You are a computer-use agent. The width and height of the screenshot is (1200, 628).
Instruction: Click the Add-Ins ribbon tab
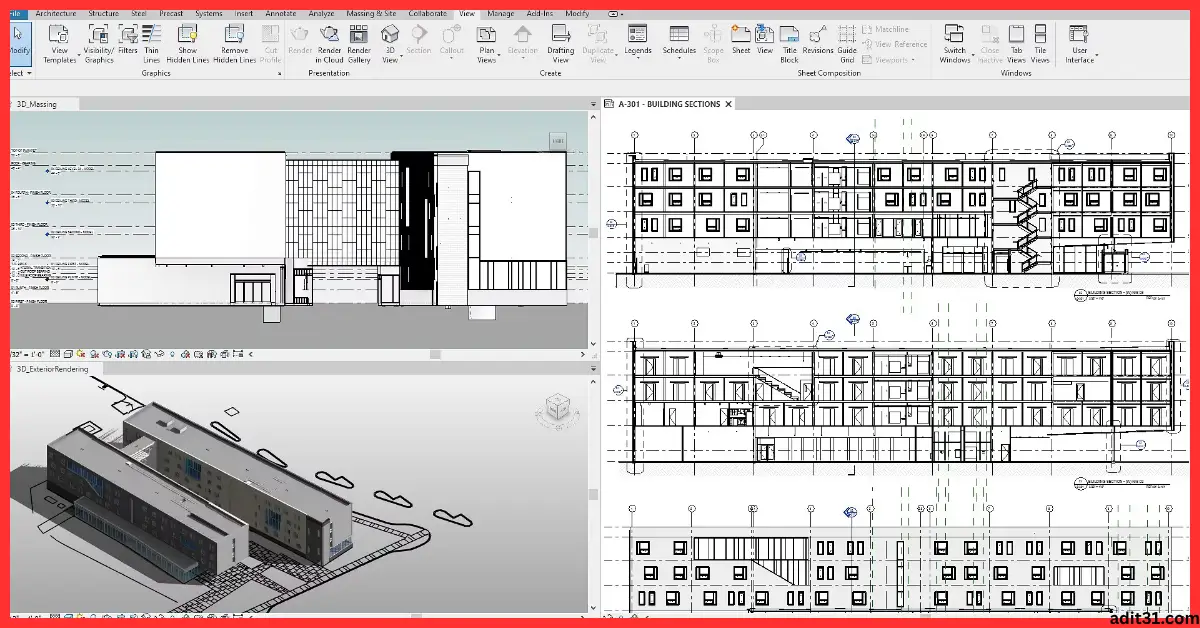541,14
